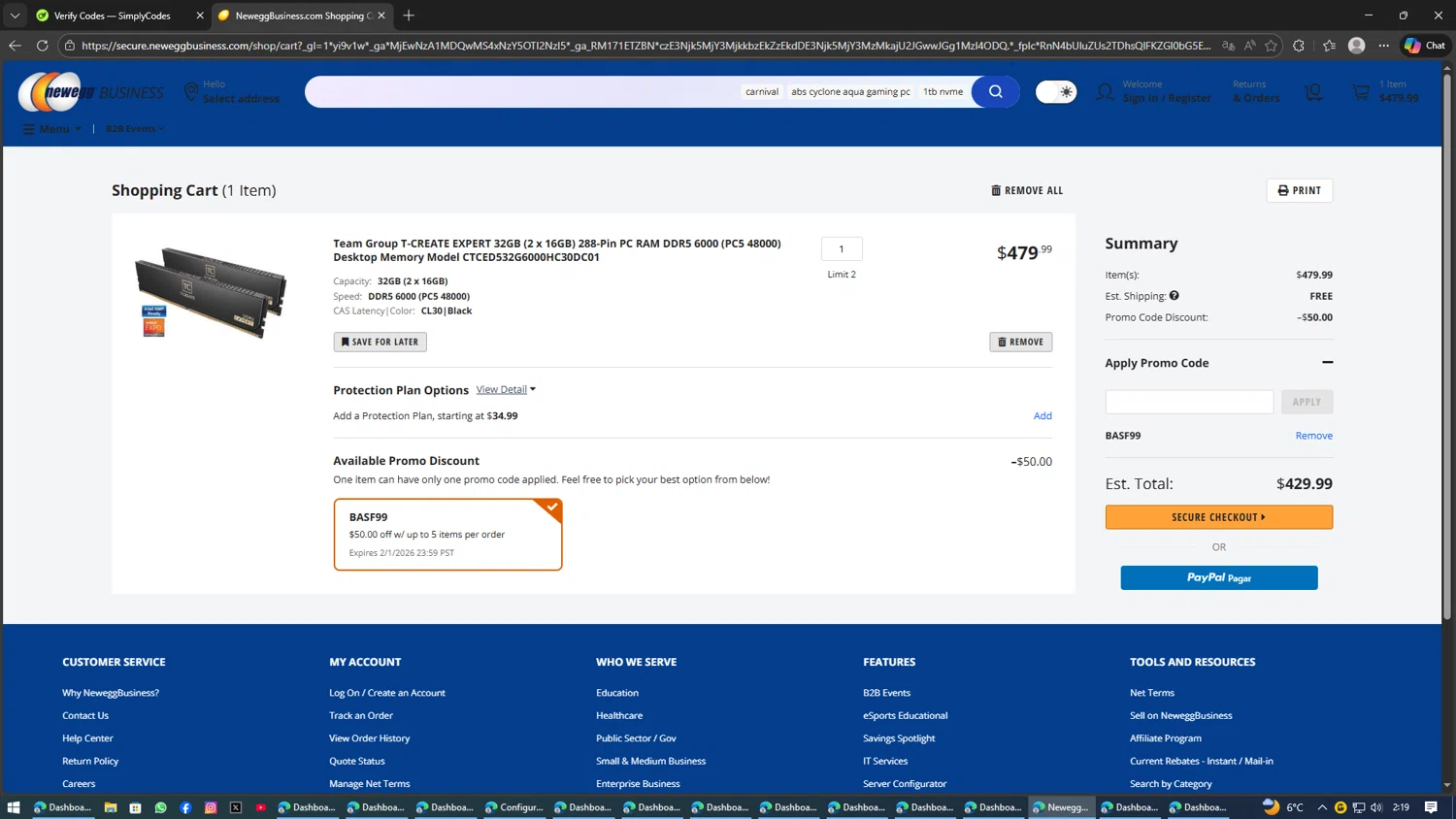Open Instagram taskbar icon
Viewport: 1456px width, 819px height.
coord(211,807)
